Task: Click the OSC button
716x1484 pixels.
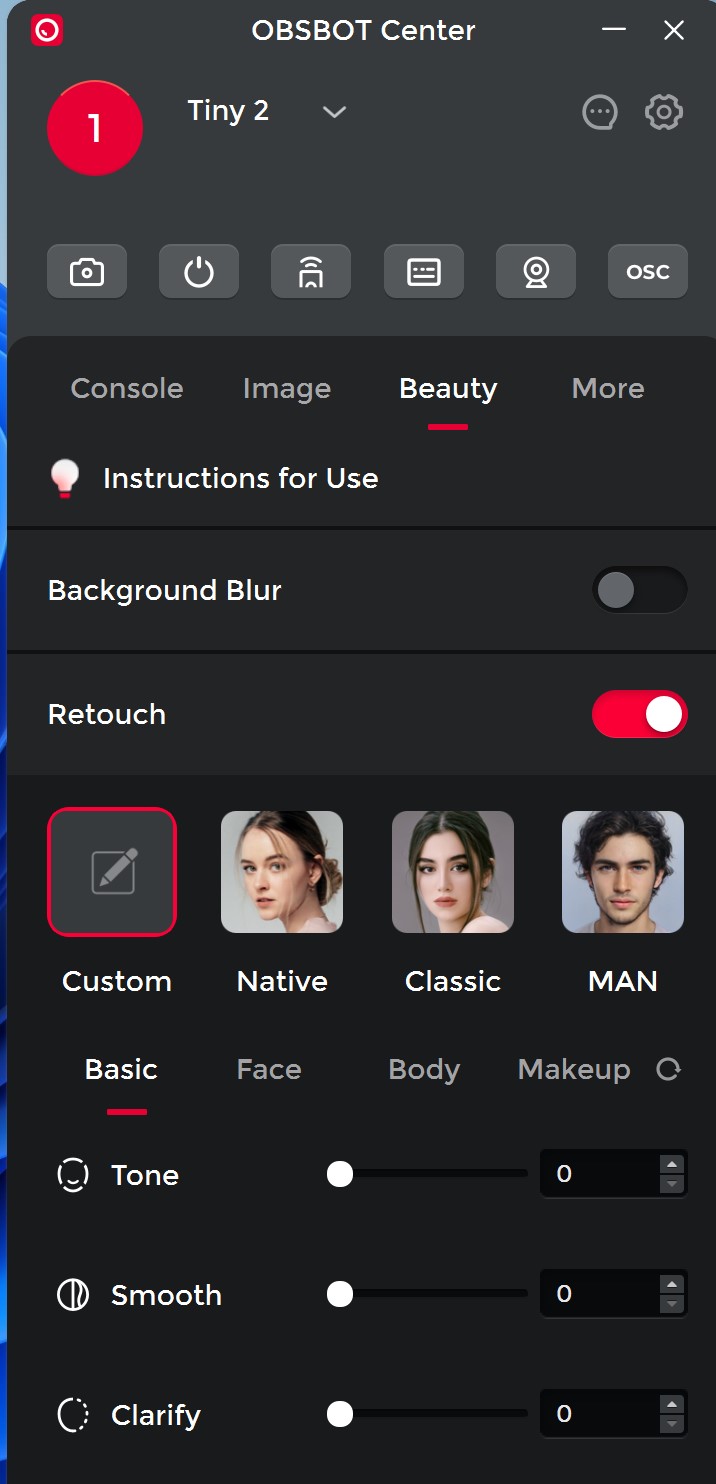Action: point(648,271)
